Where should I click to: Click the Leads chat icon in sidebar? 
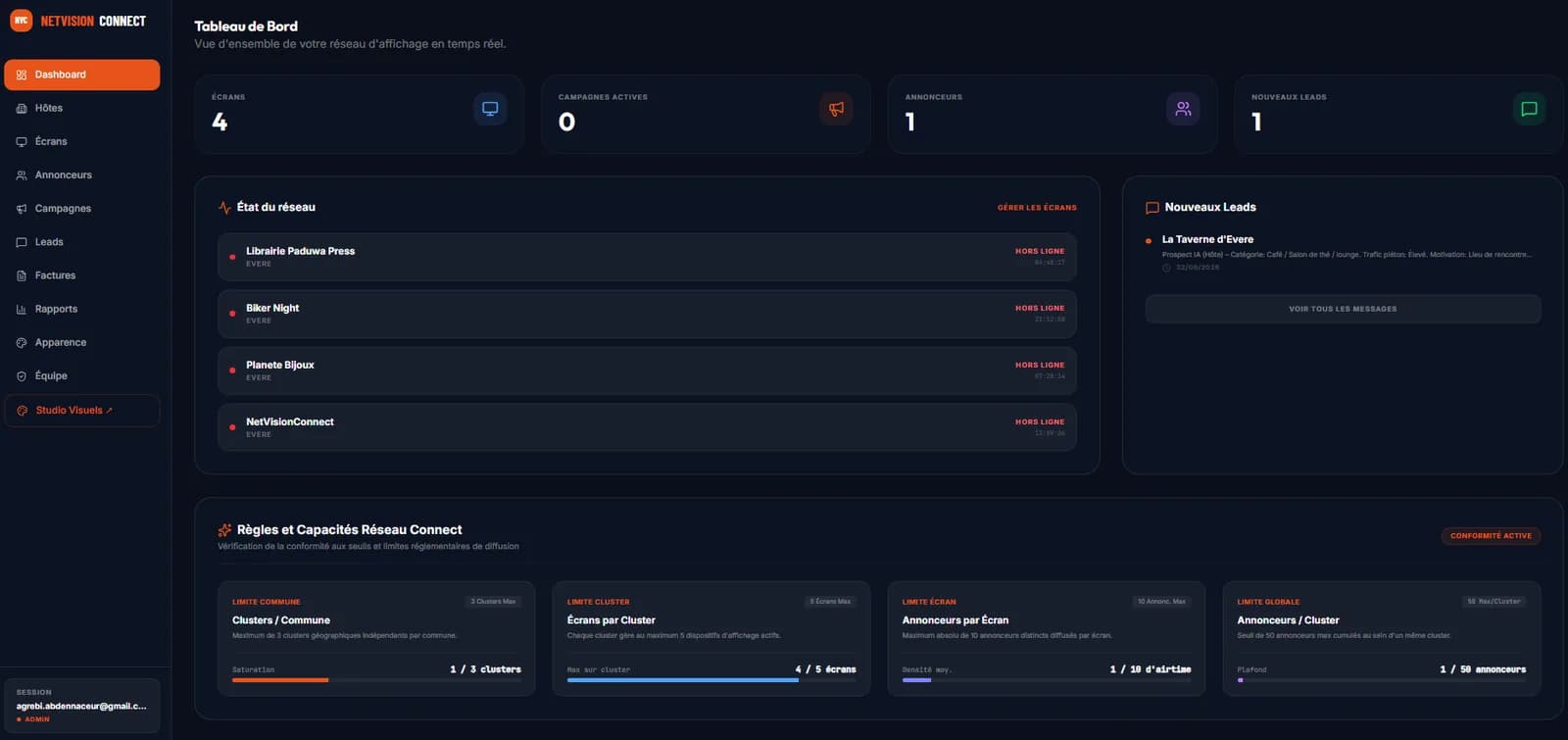tap(22, 241)
